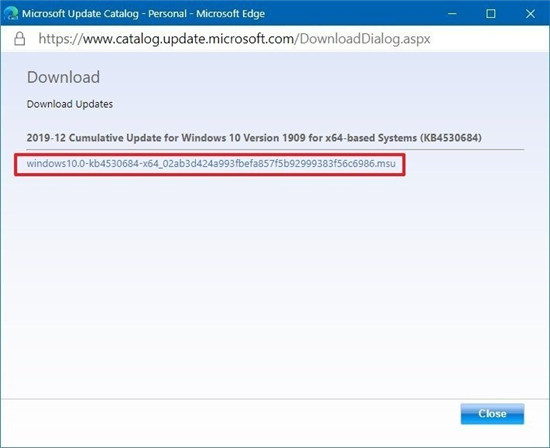Click the Personal profile label in title bar
550x448 pixels.
[x=167, y=14]
